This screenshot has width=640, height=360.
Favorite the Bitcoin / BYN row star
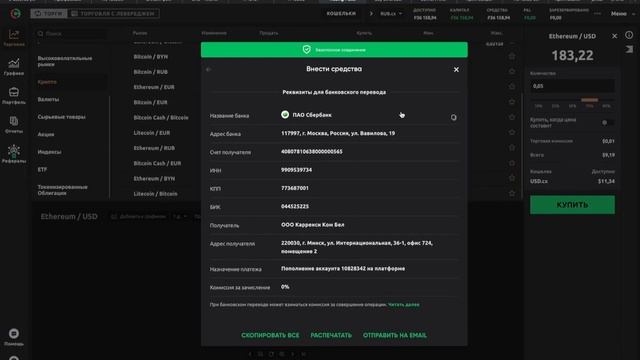512,56
